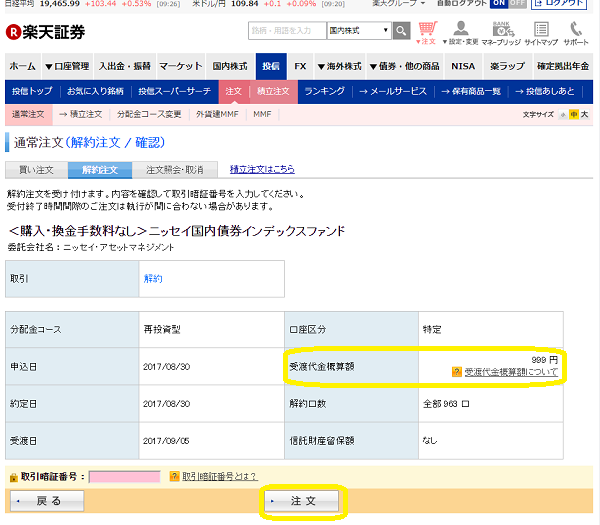Select small text size 小
The width and height of the screenshot is (600, 525).
coord(563,114)
